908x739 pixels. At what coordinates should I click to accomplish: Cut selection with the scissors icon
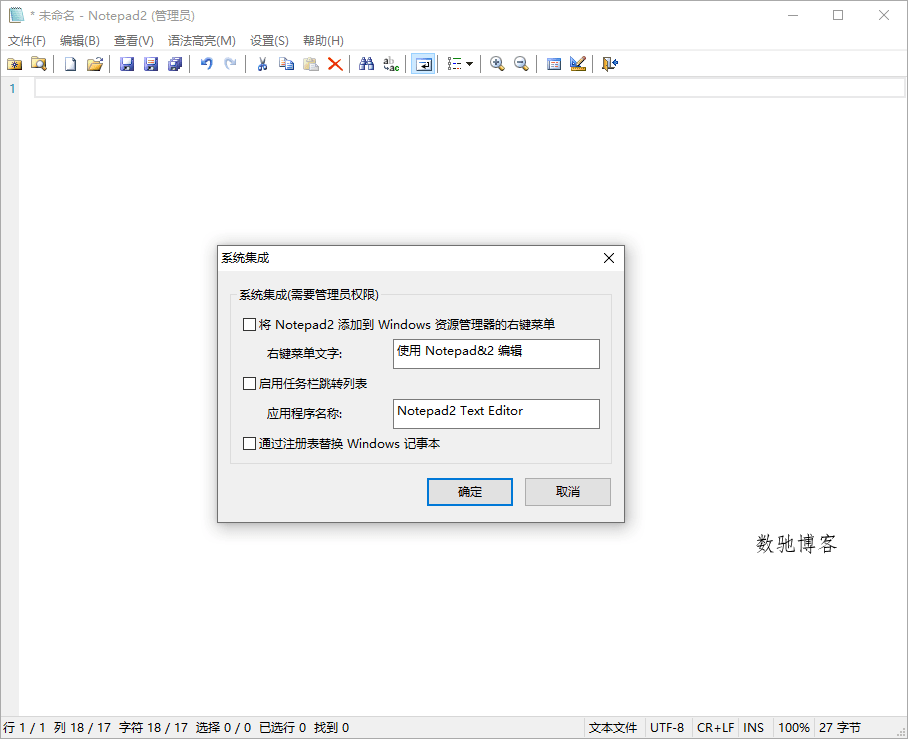262,64
